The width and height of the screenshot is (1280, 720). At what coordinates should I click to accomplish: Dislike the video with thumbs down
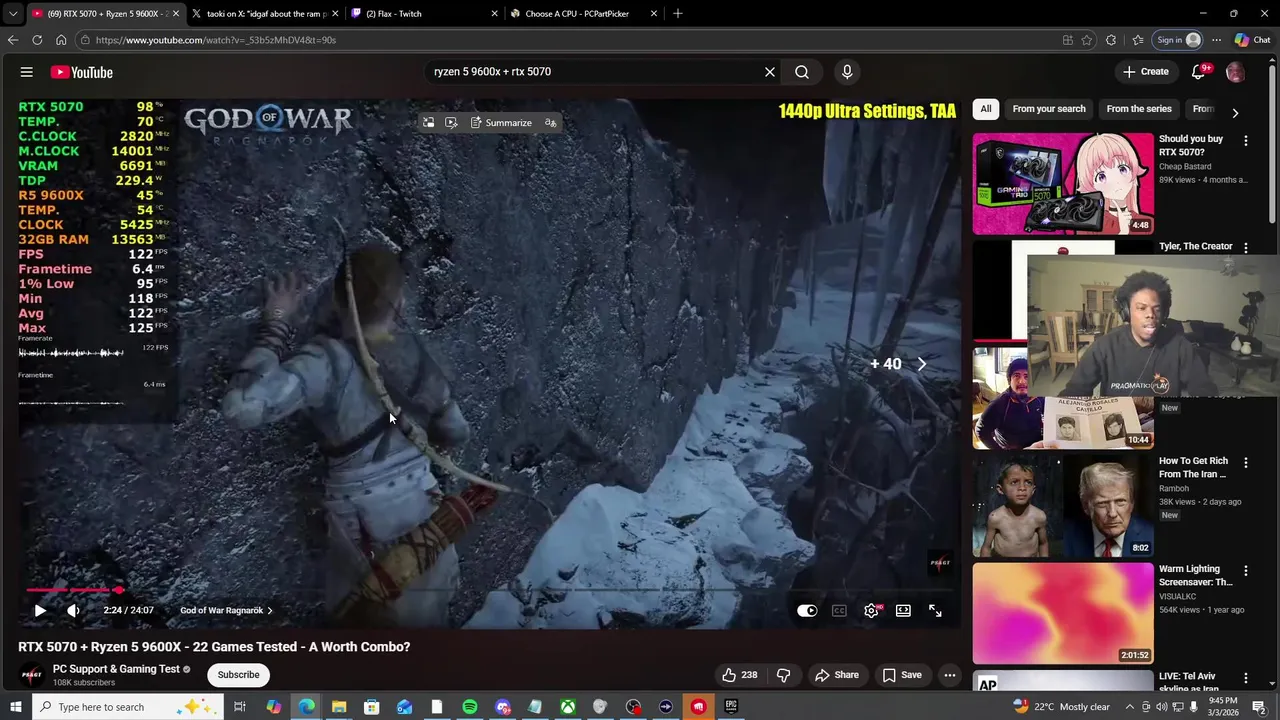click(x=783, y=675)
